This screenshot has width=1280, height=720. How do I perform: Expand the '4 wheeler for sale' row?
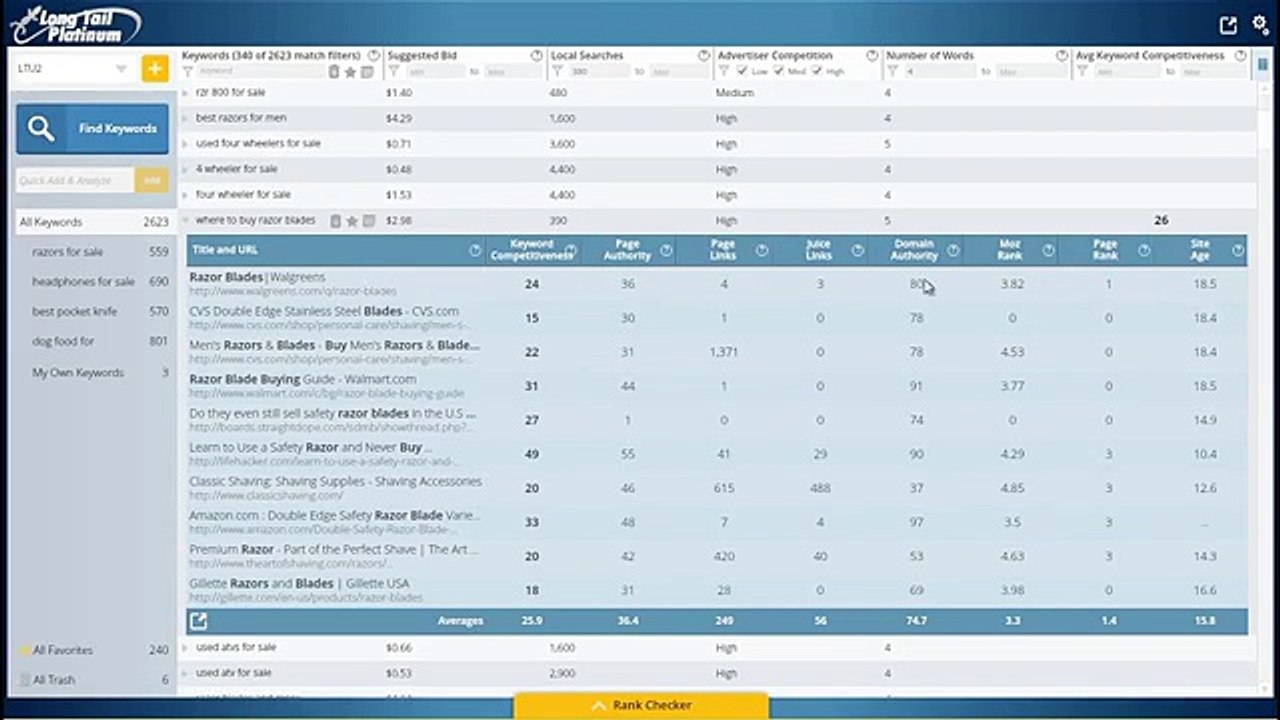coord(185,170)
